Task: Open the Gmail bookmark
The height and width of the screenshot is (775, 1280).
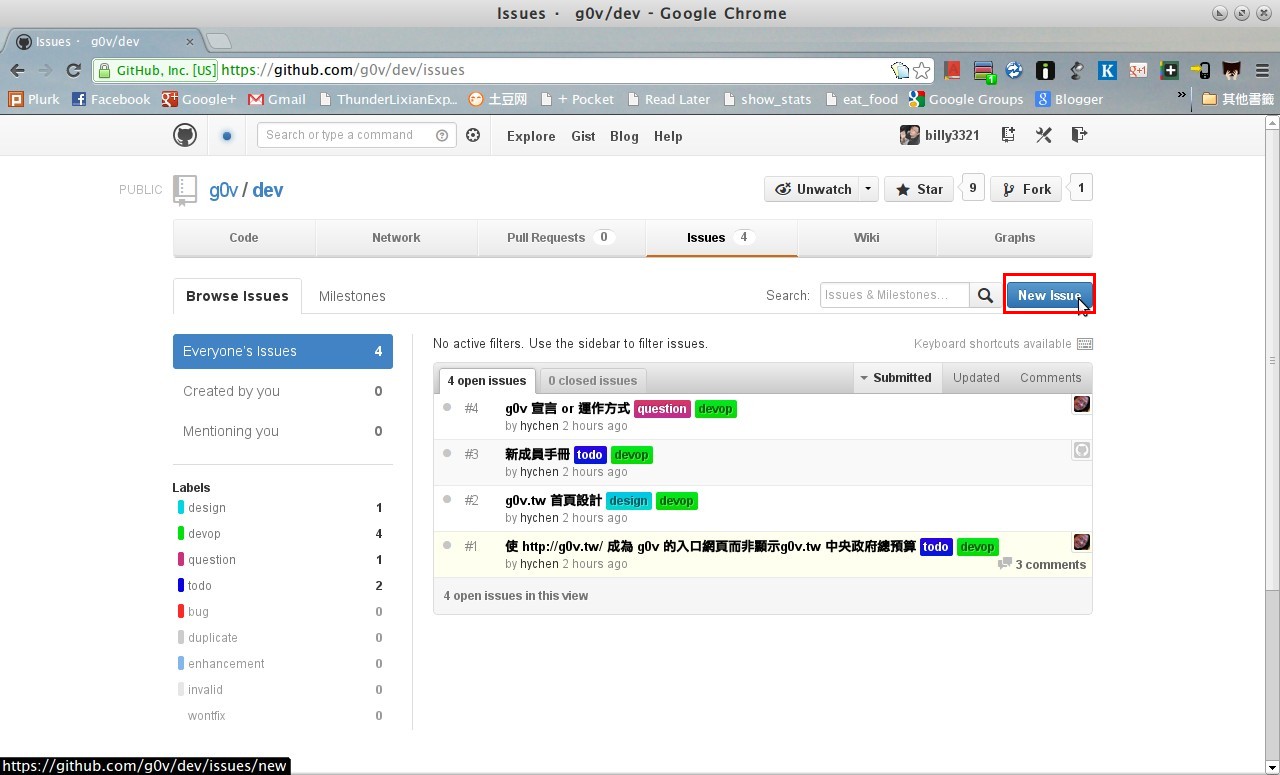Action: pyautogui.click(x=277, y=99)
